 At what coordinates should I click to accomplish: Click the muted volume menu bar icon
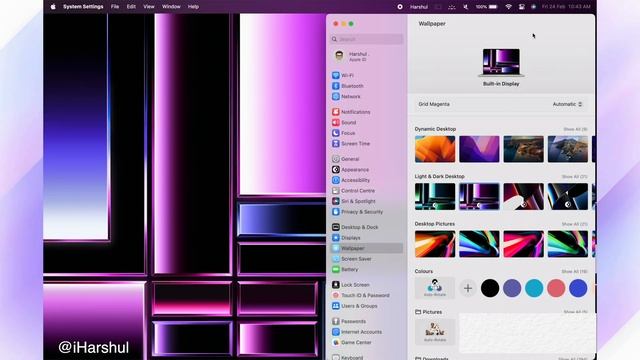click(466, 7)
